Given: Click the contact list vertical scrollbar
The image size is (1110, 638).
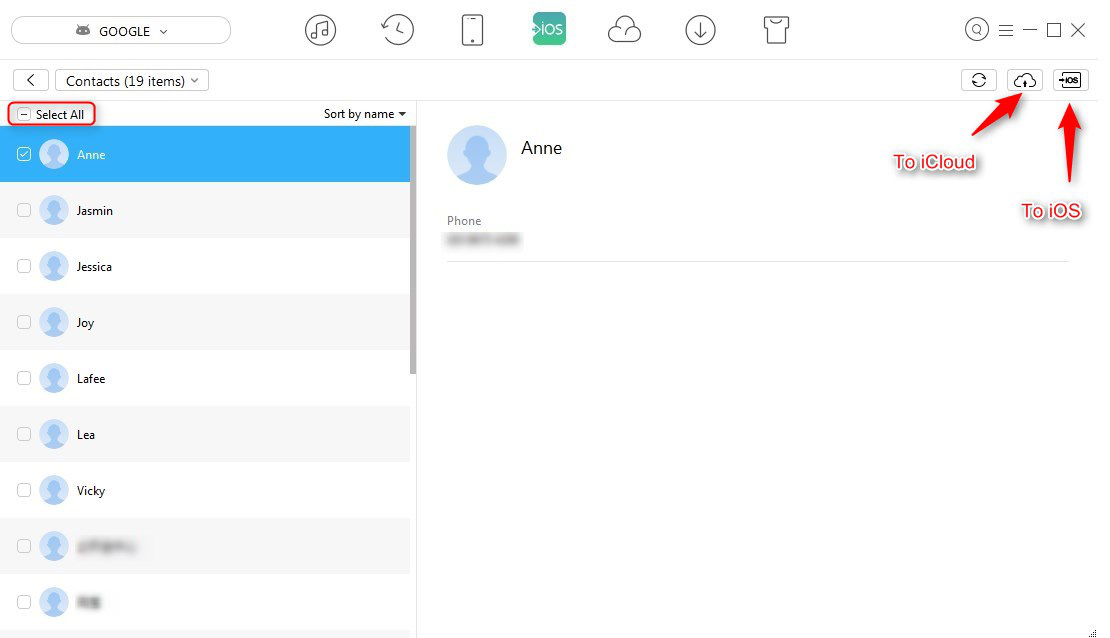Looking at the screenshot, I should pyautogui.click(x=413, y=250).
